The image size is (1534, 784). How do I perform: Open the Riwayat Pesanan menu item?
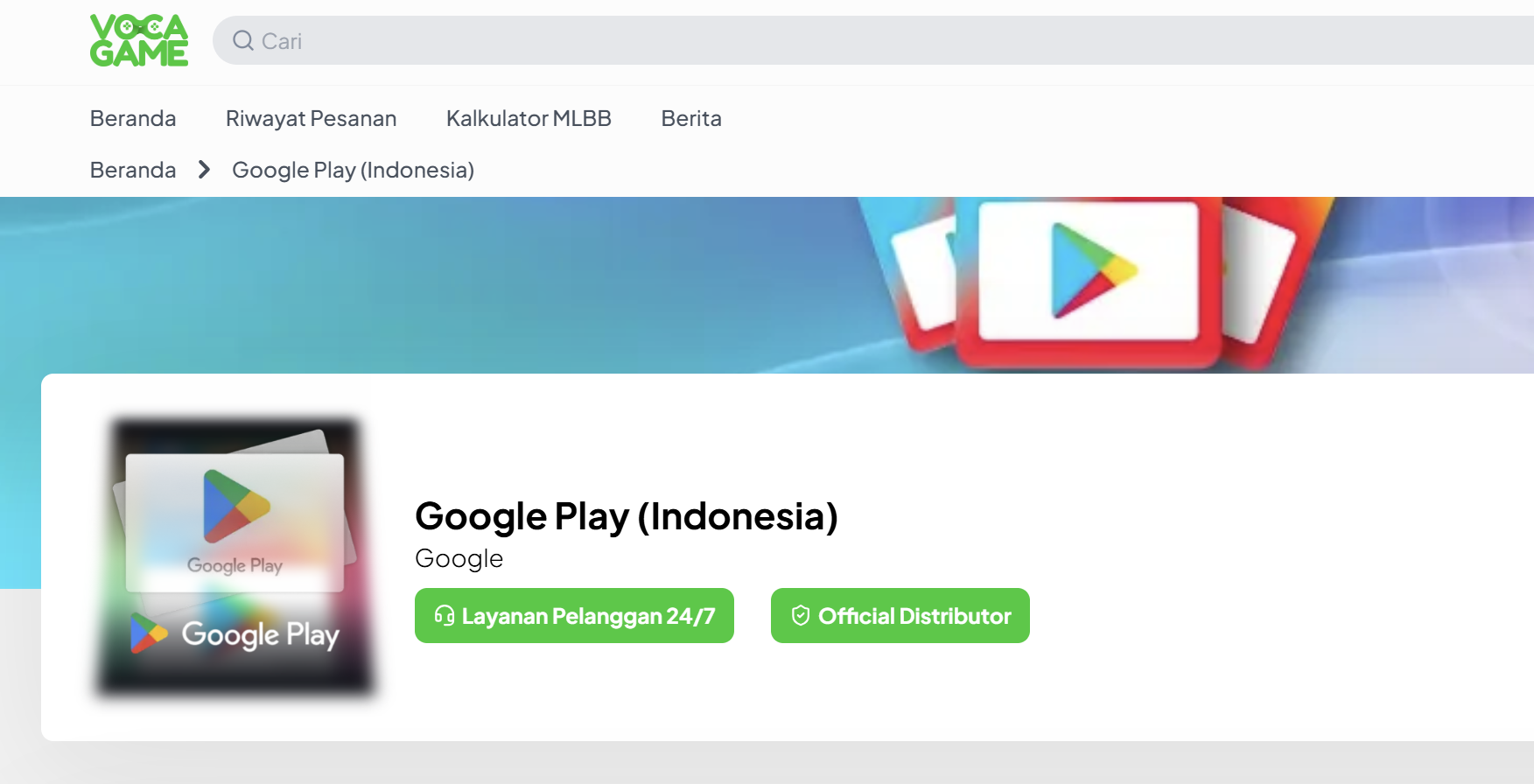click(311, 118)
